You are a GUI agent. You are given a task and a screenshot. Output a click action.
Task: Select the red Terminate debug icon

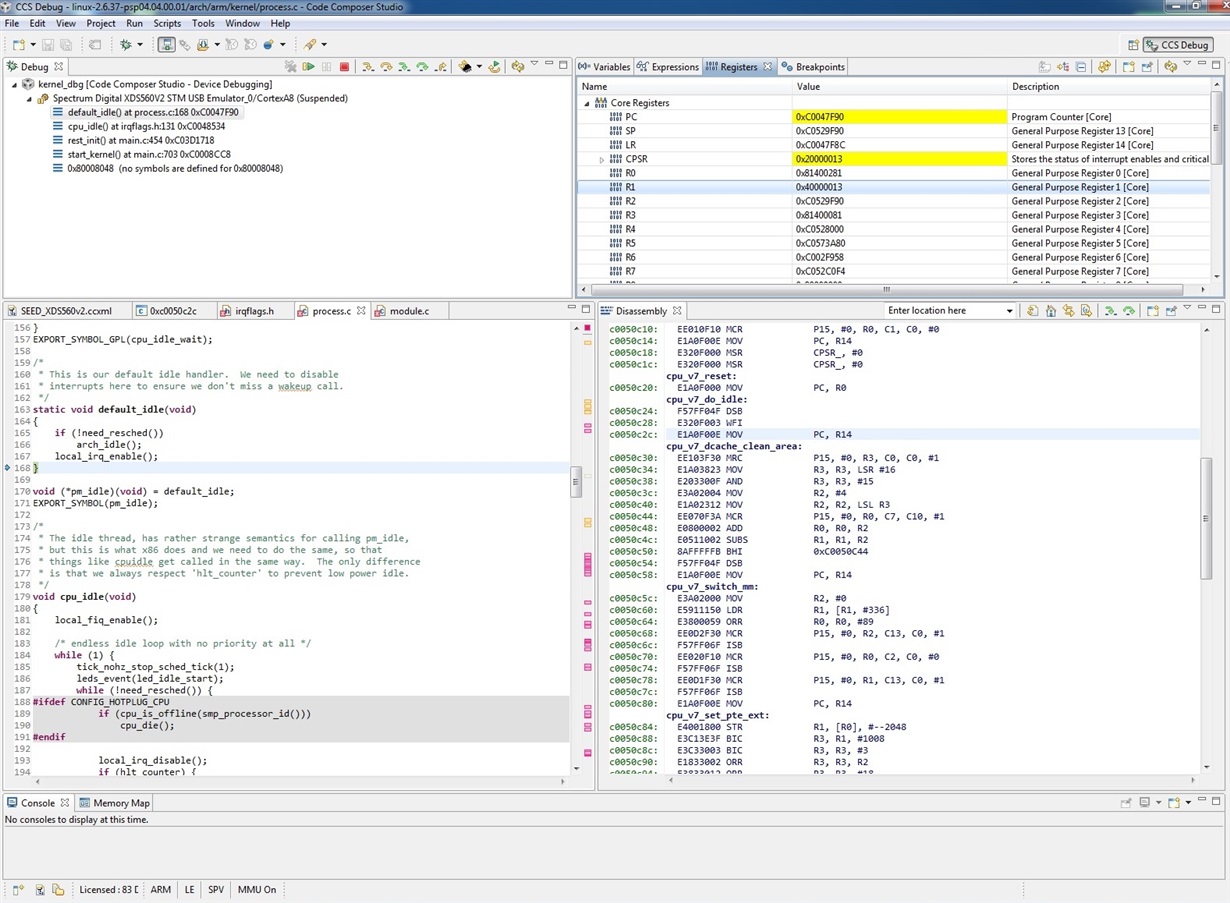343,65
